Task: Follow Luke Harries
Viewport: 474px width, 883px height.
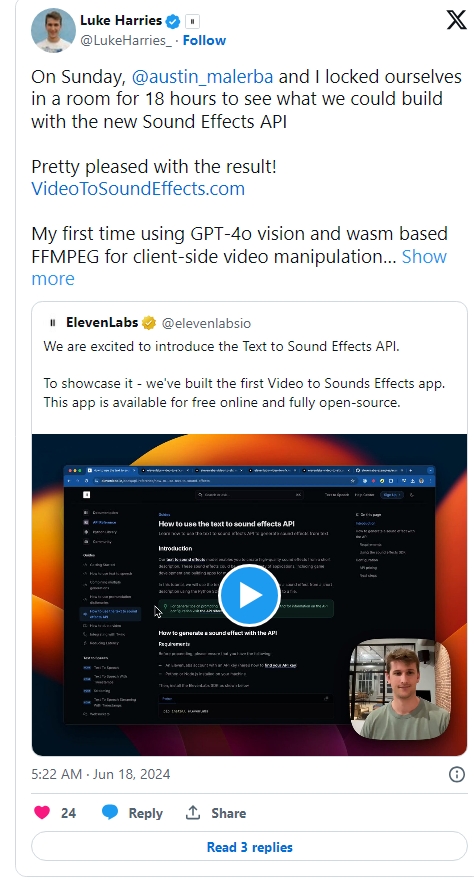Action: tap(204, 41)
